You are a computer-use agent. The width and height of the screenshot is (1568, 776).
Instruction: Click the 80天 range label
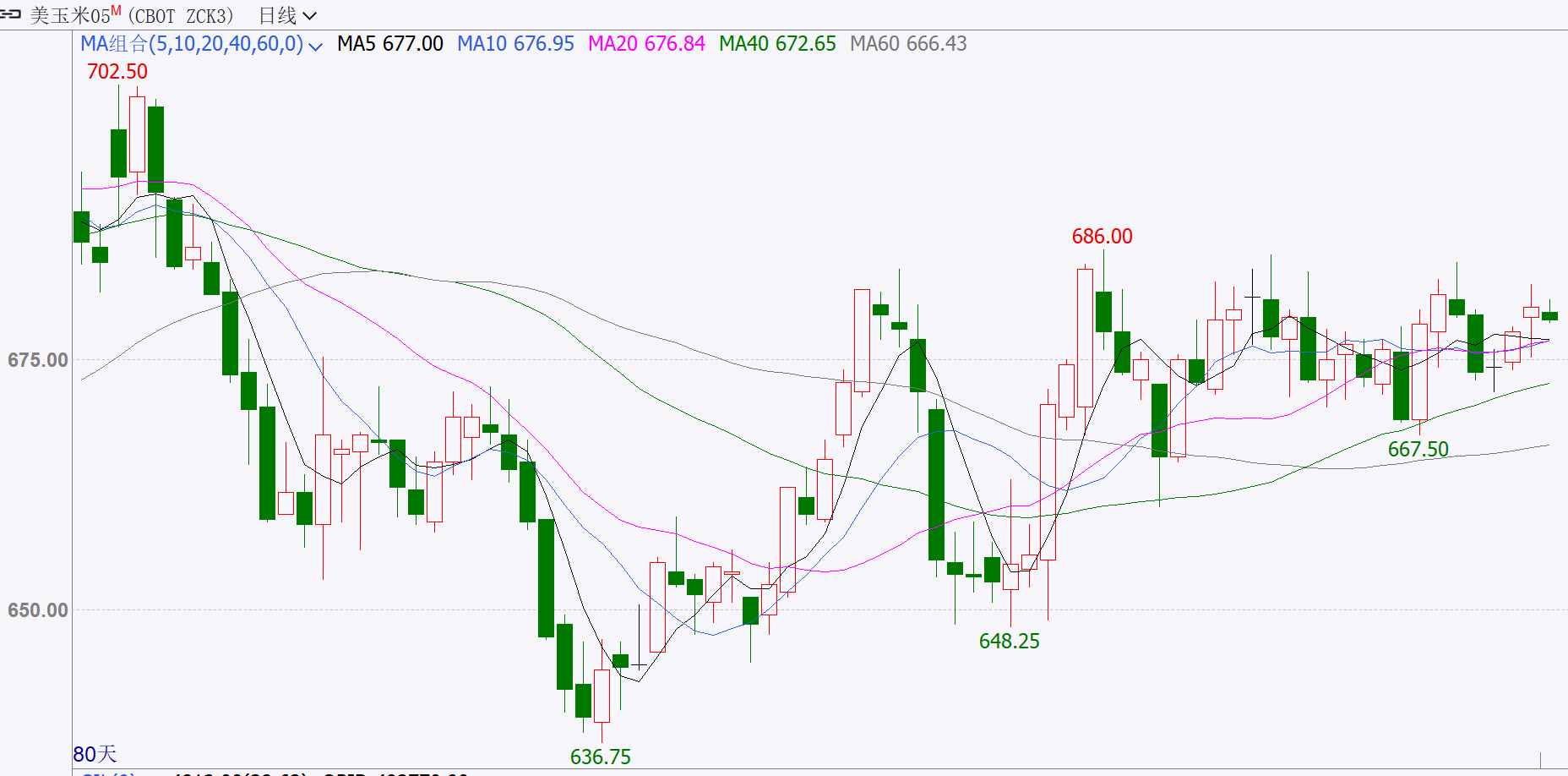[95, 754]
